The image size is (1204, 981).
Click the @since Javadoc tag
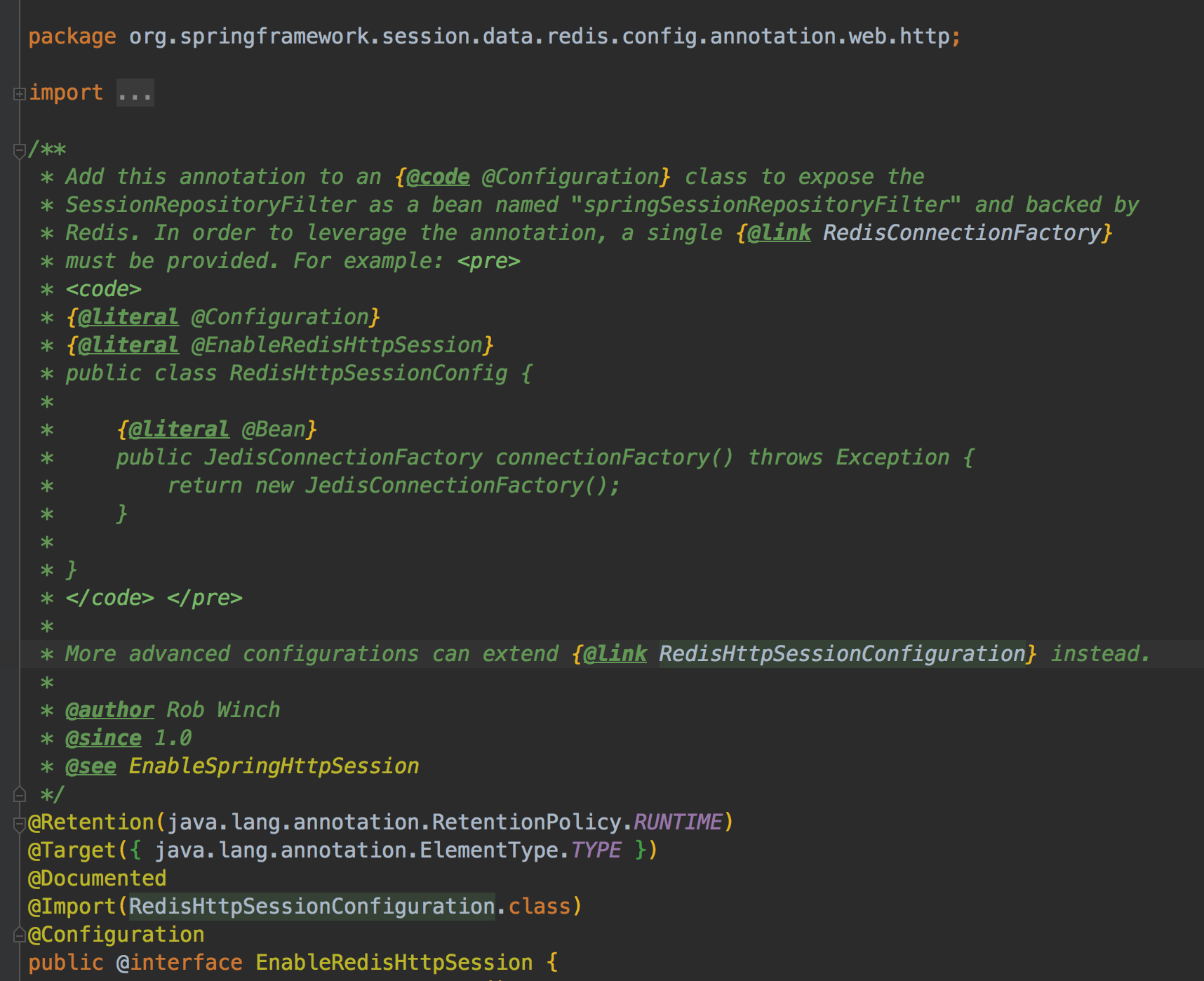[x=103, y=738]
